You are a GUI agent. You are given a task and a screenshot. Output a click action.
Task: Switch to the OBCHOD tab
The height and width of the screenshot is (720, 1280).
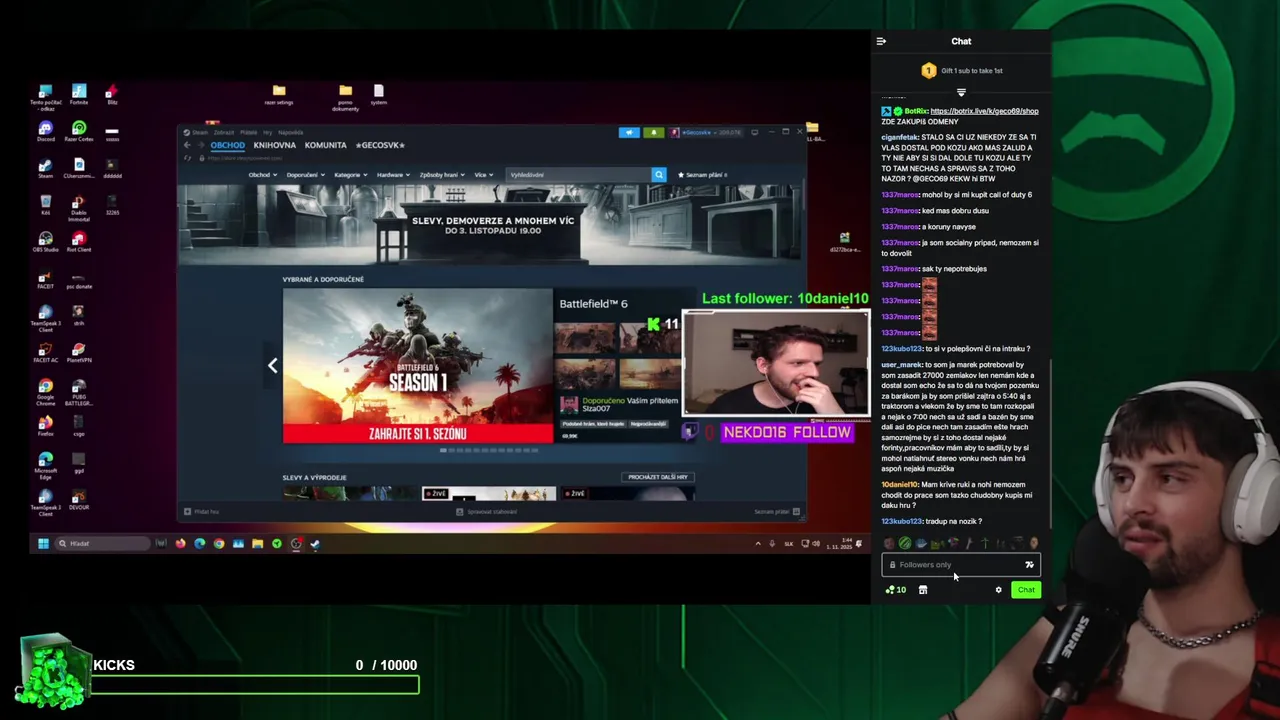(227, 145)
